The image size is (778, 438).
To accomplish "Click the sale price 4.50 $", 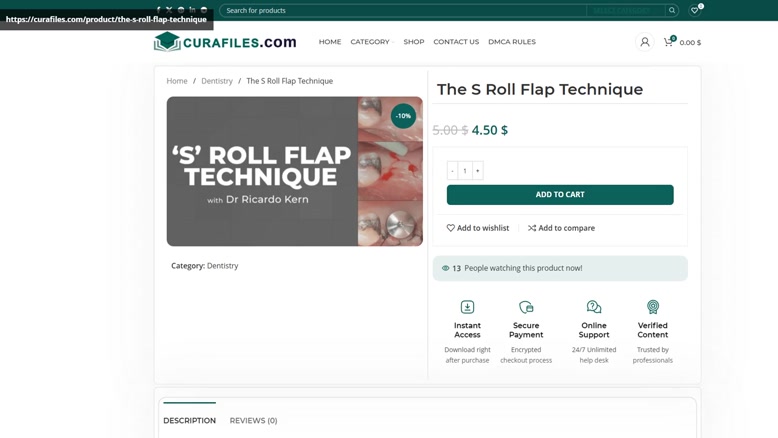I will [x=490, y=130].
